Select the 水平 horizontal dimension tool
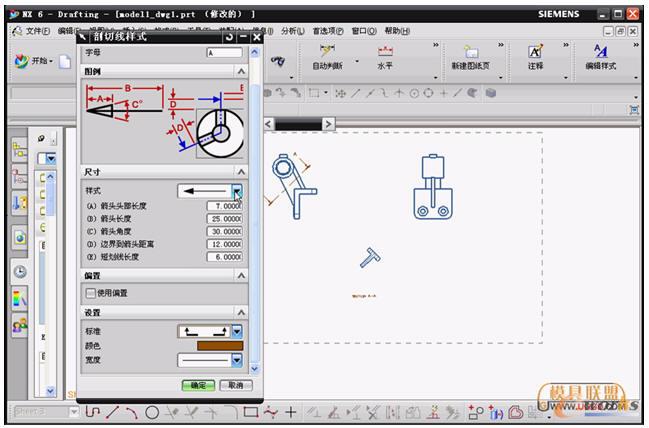 pos(385,52)
